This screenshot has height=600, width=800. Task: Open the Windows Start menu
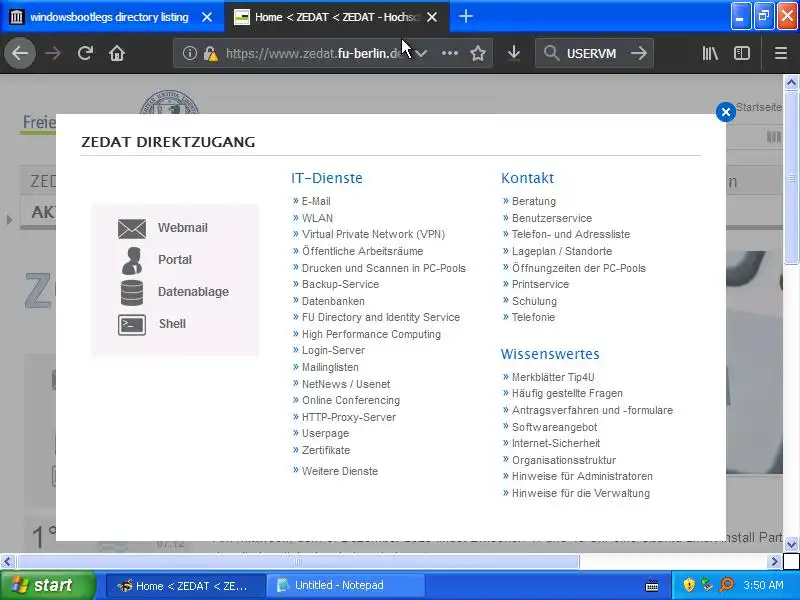48,585
